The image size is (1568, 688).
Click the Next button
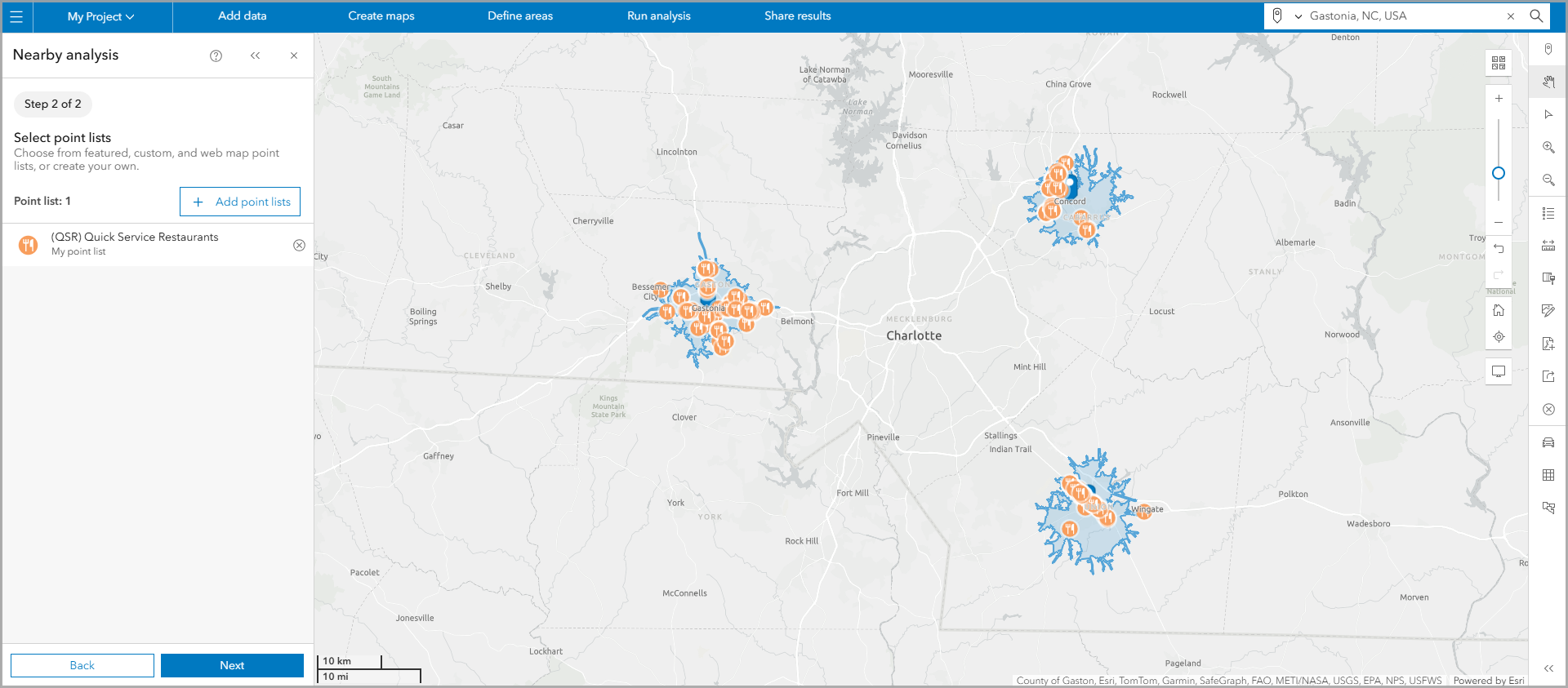tap(232, 665)
